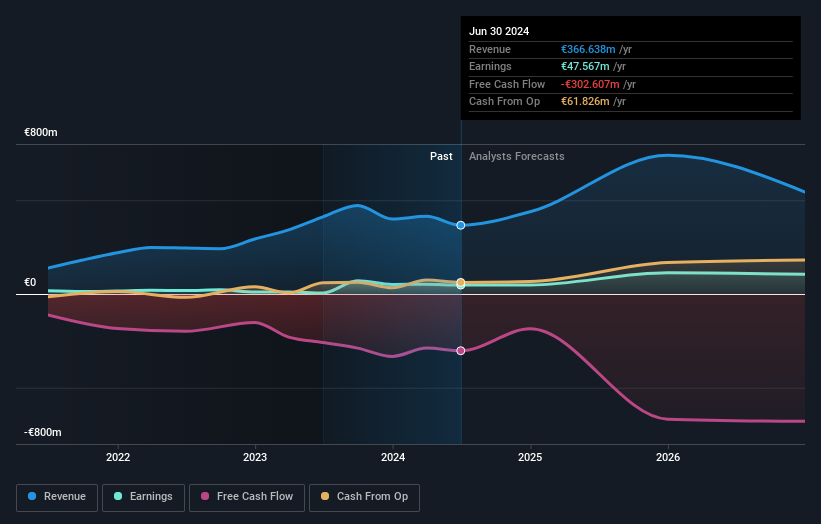The width and height of the screenshot is (821, 524).
Task: Click the tooltip Free Cash Flow row label
Action: pos(507,84)
